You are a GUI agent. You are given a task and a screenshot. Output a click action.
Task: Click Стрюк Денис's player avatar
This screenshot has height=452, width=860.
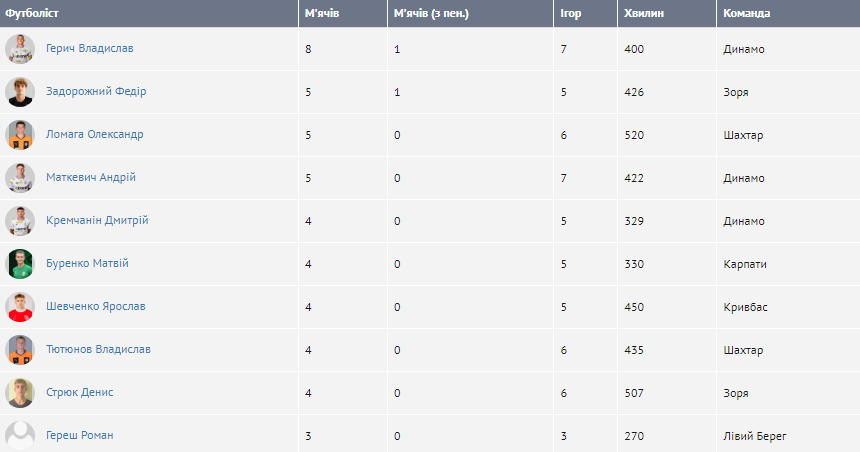[20, 393]
